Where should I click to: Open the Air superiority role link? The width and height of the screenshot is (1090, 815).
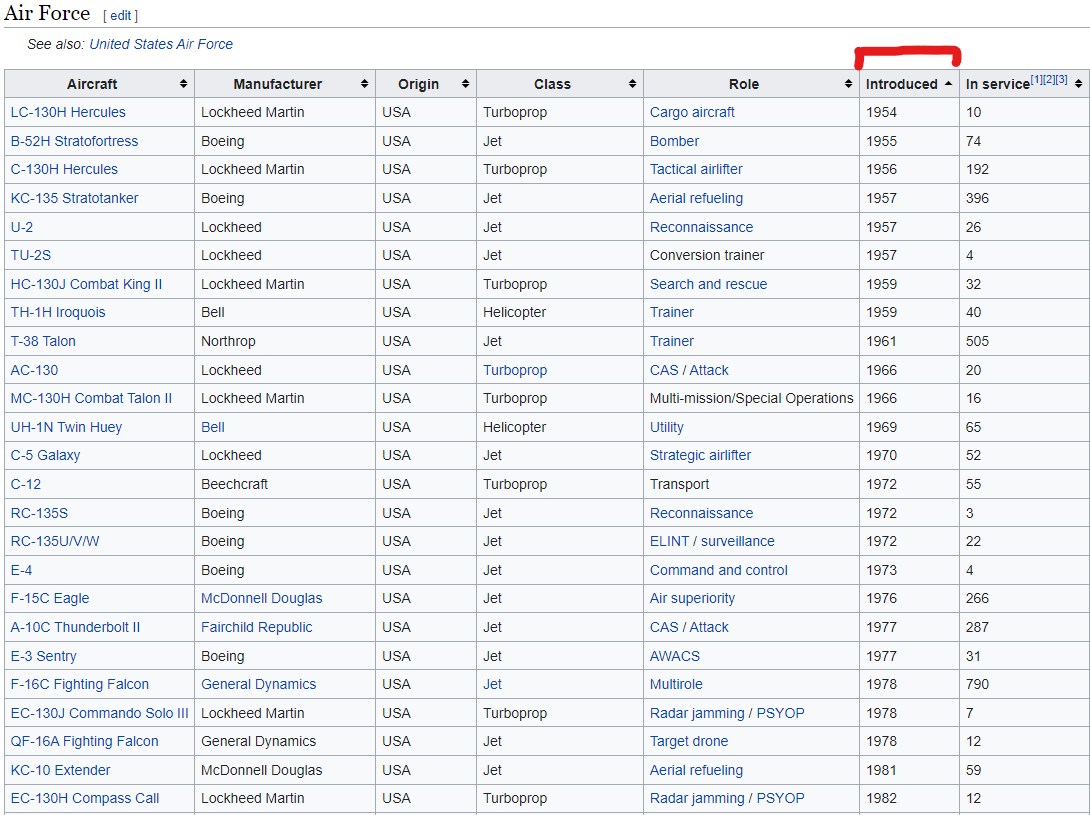click(692, 598)
